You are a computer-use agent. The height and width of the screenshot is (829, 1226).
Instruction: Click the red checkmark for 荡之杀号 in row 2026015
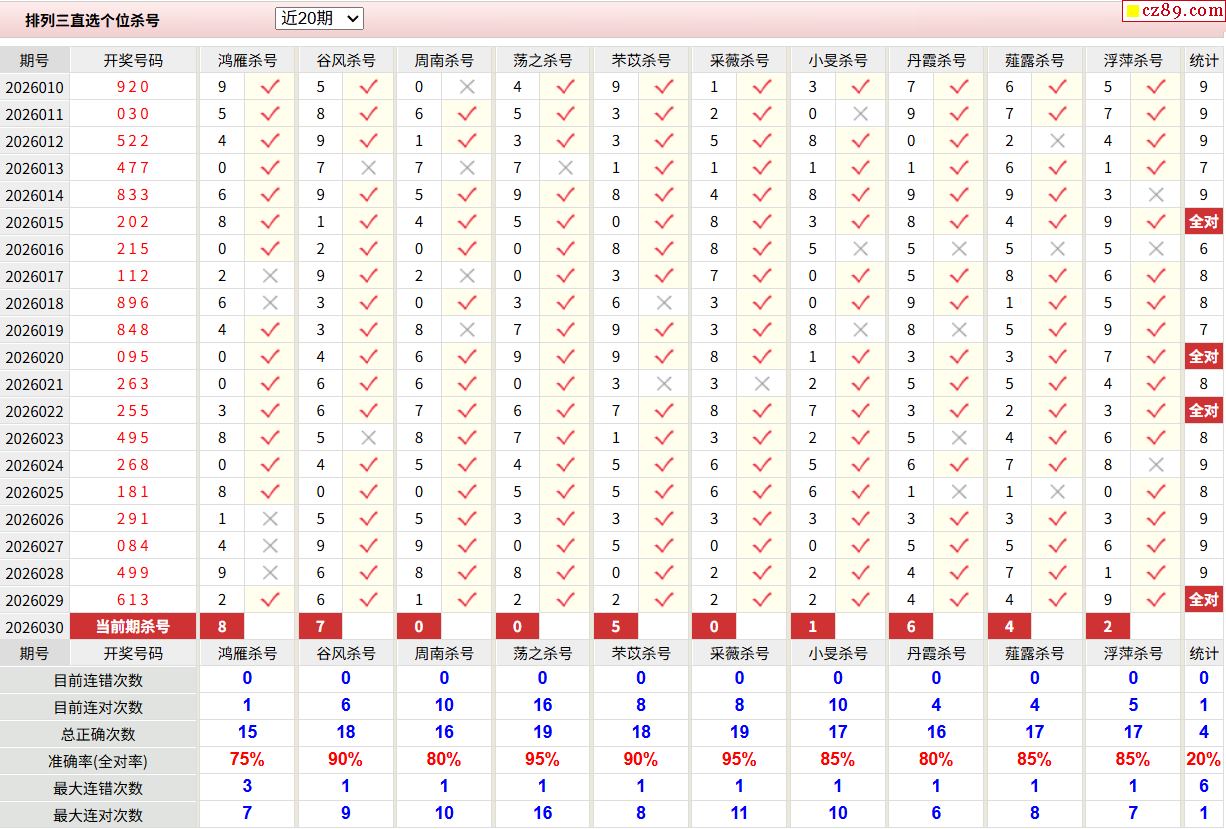tap(566, 222)
